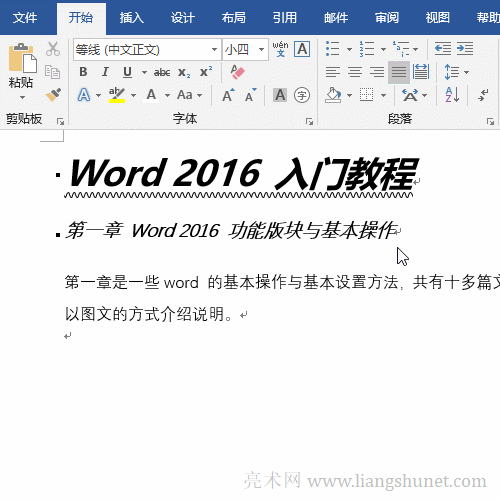Toggle distributed alignment
This screenshot has width=500, height=500.
point(421,72)
